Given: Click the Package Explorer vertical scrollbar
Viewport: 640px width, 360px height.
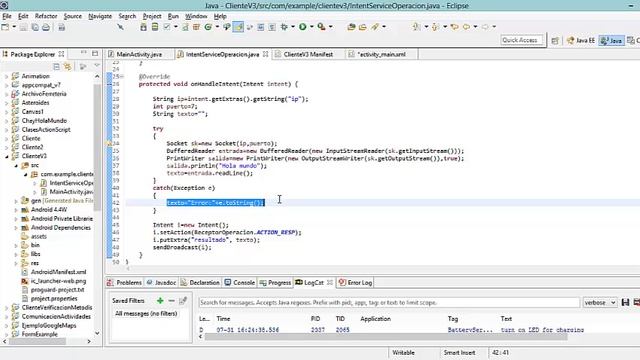Looking at the screenshot, I should click(97, 147).
